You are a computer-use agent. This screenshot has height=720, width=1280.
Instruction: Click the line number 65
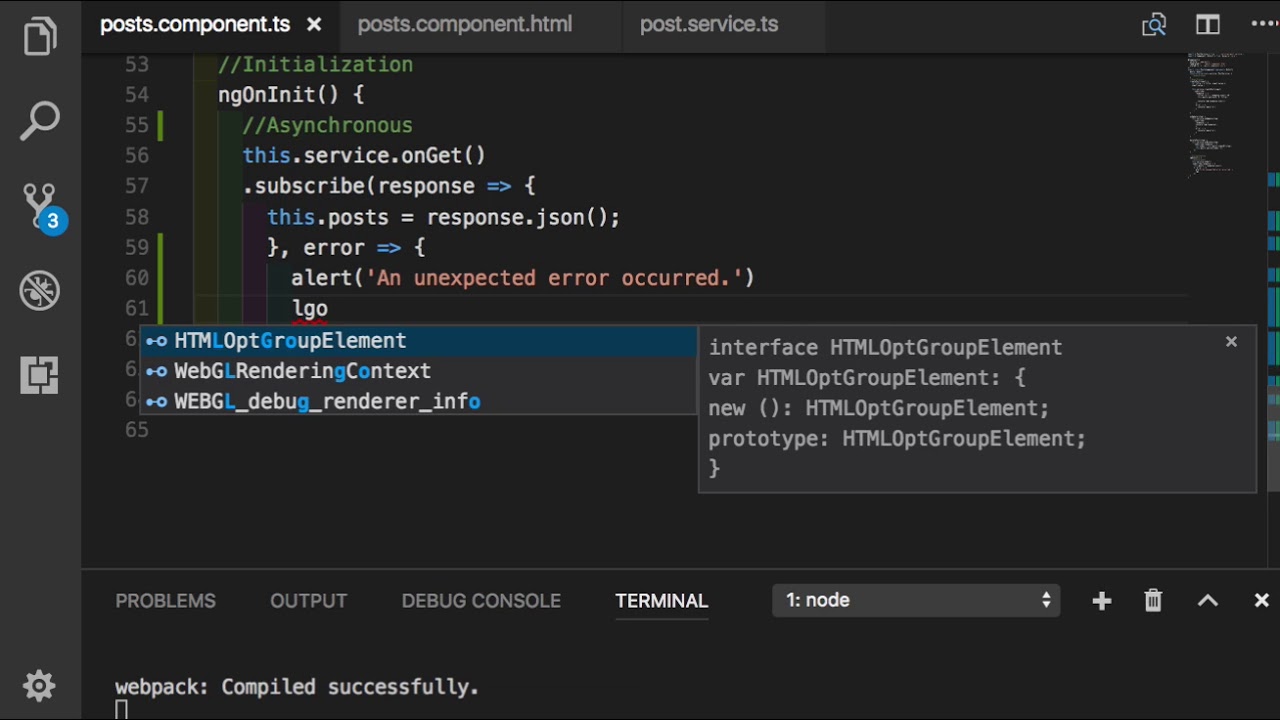[137, 430]
